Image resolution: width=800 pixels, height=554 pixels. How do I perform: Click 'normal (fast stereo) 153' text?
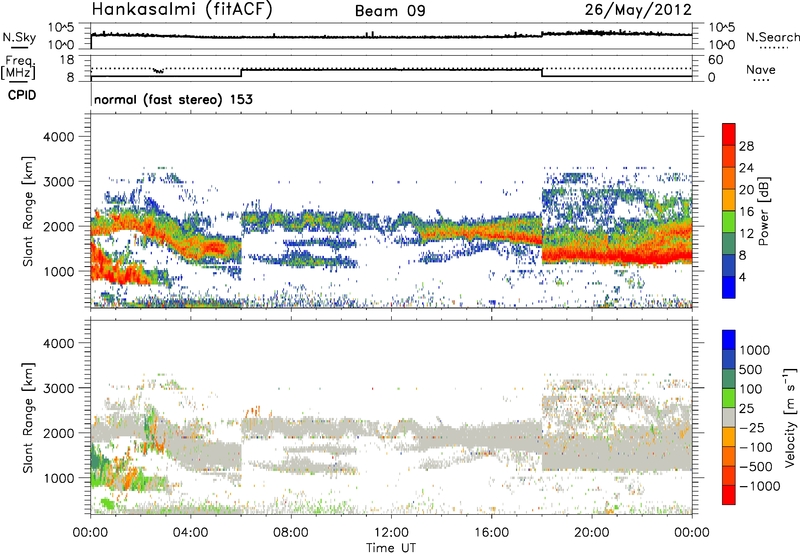[x=173, y=99]
